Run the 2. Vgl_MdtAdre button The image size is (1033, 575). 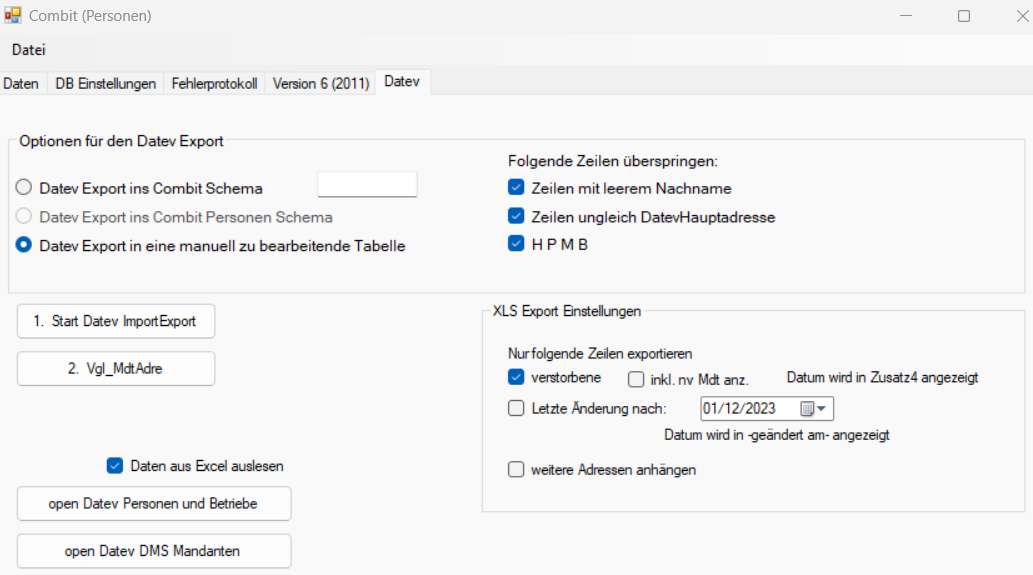[116, 369]
